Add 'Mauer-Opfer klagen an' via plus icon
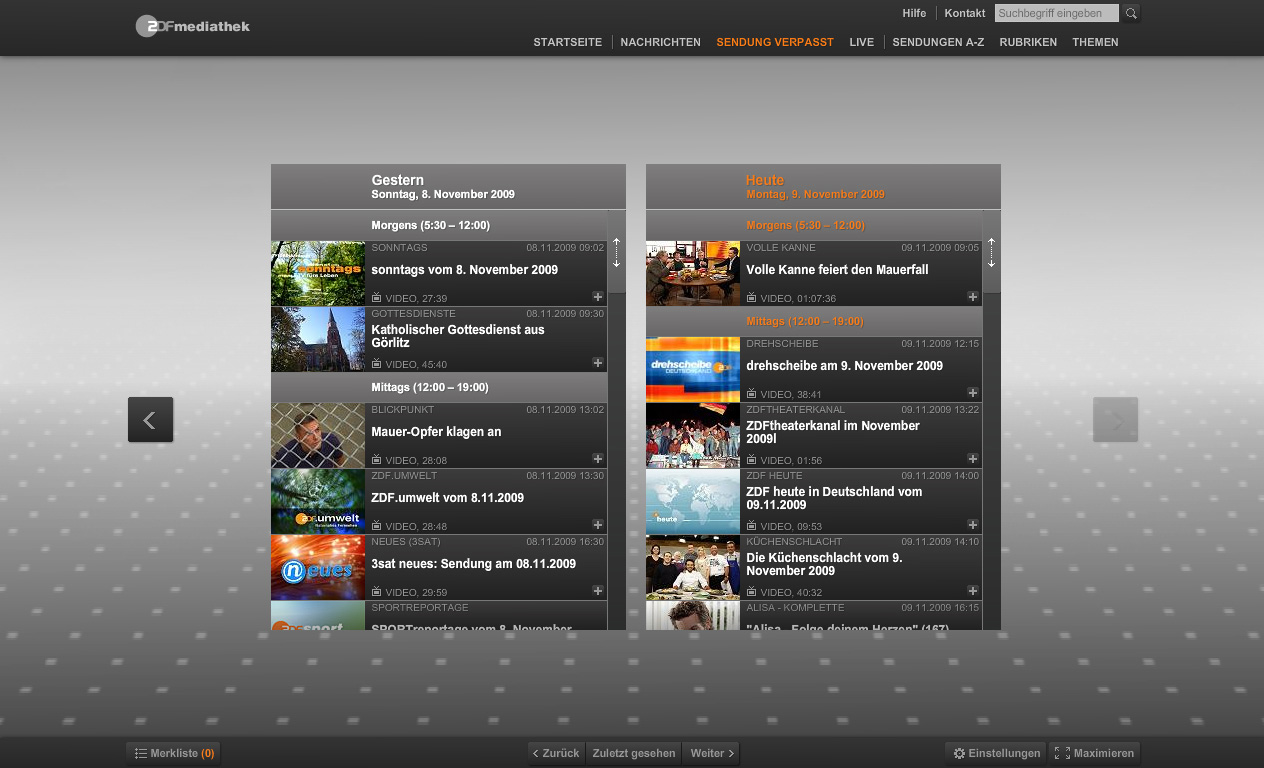Screen dimensions: 1264x768 click(598, 459)
